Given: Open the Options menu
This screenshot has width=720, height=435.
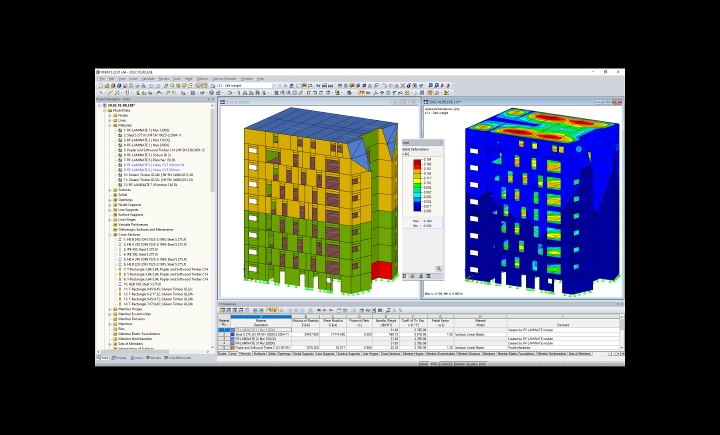Looking at the screenshot, I should 202,79.
